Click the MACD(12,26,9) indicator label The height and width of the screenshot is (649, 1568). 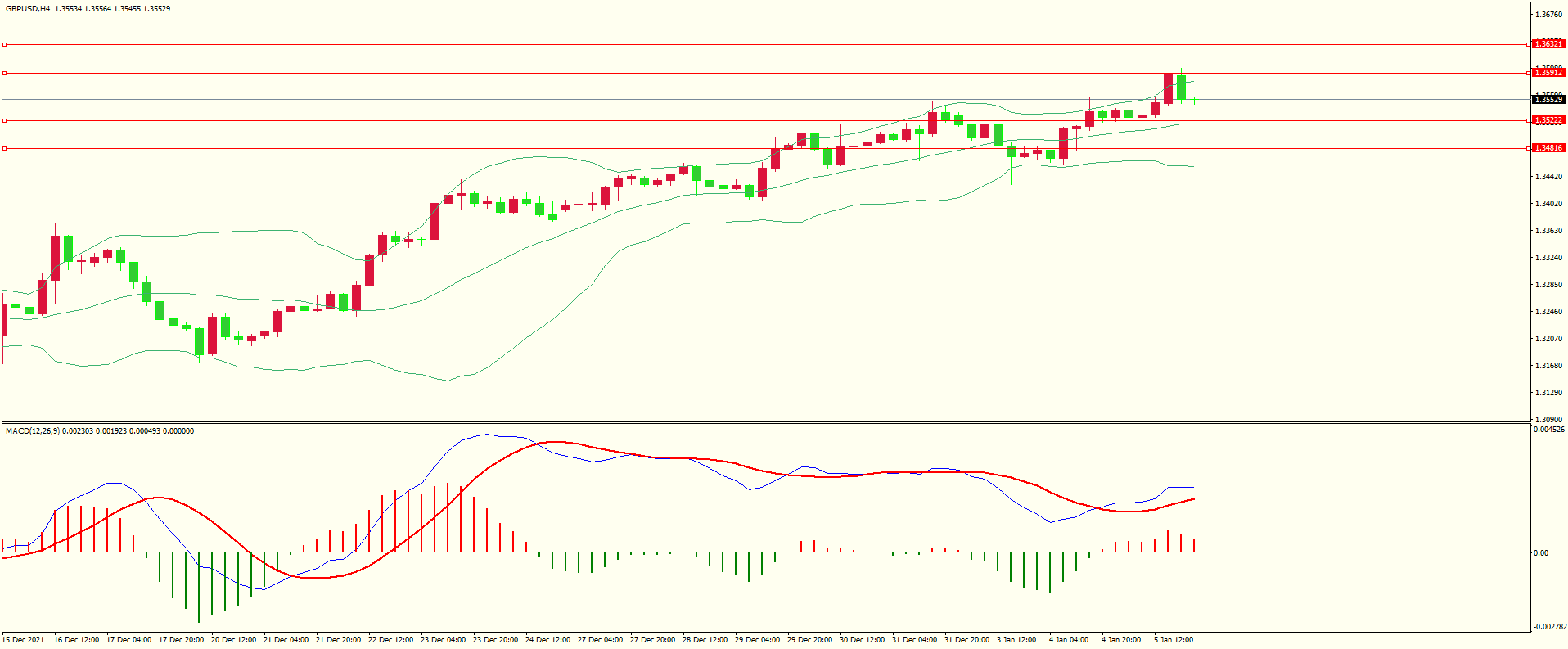coord(32,431)
